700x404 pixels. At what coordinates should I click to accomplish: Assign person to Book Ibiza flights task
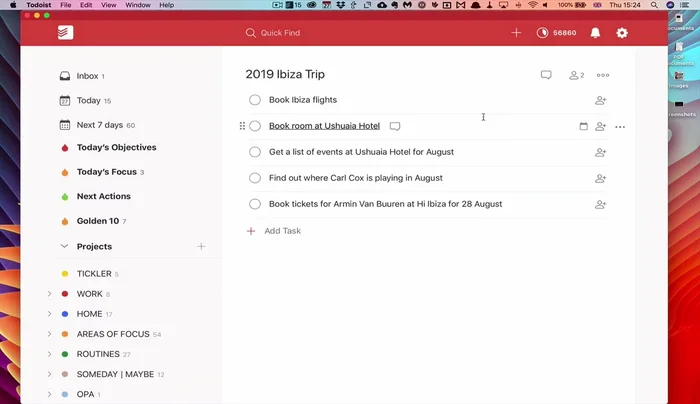[600, 100]
